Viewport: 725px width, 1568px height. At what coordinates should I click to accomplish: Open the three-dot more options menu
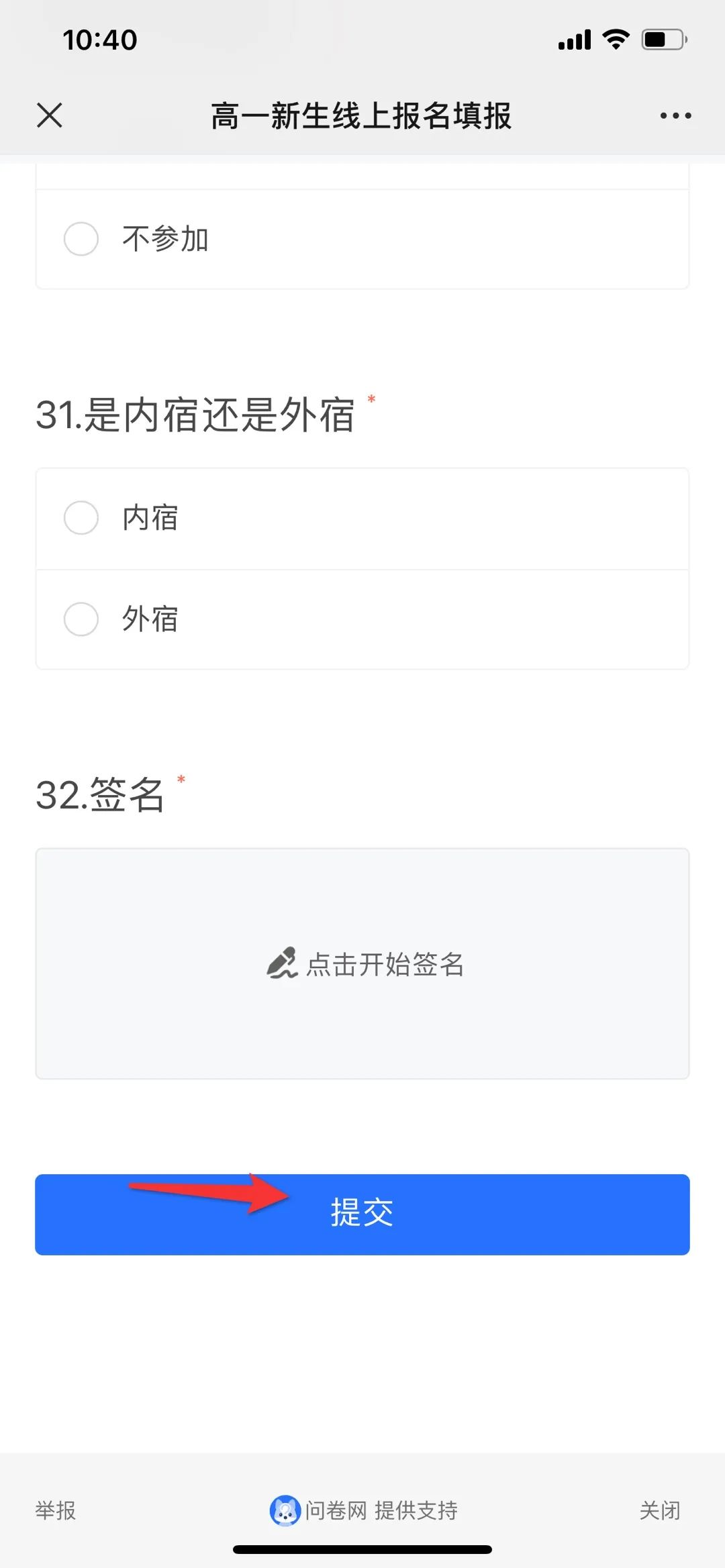pos(675,115)
